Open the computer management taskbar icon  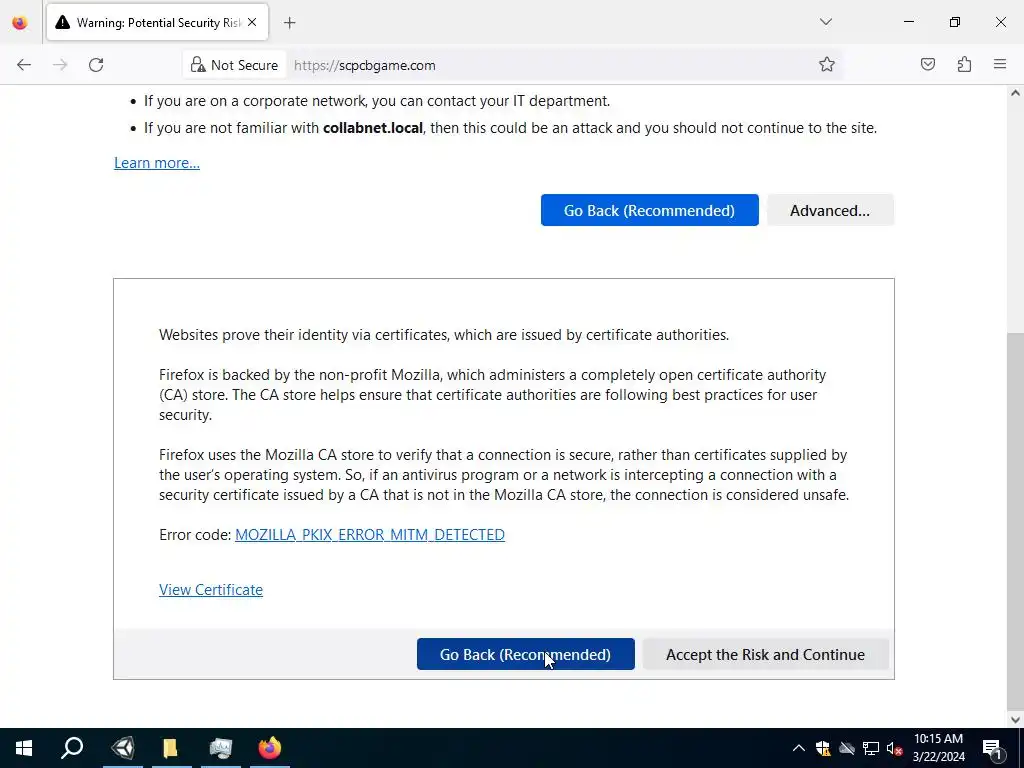[x=221, y=748]
